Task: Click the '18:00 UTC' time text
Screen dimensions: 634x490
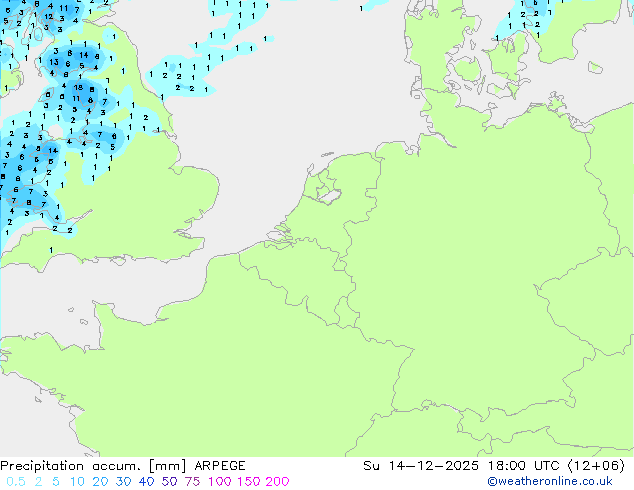Action: coord(524,466)
